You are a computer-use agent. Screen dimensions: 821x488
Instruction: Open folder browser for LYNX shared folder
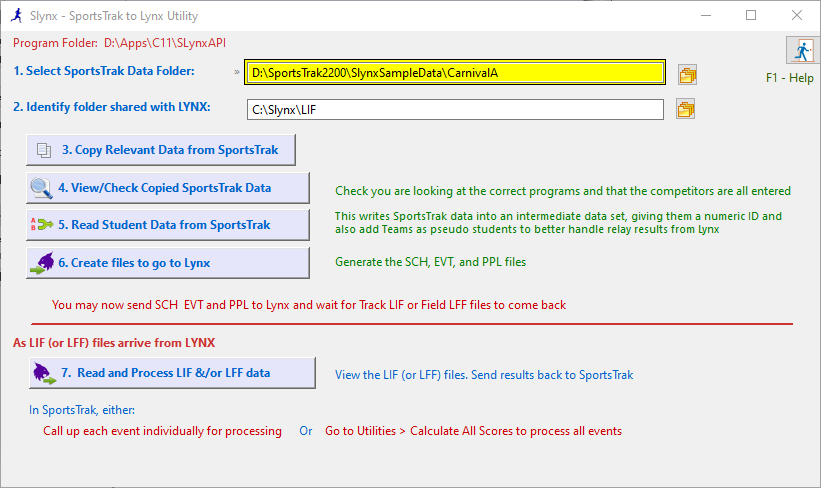(685, 109)
